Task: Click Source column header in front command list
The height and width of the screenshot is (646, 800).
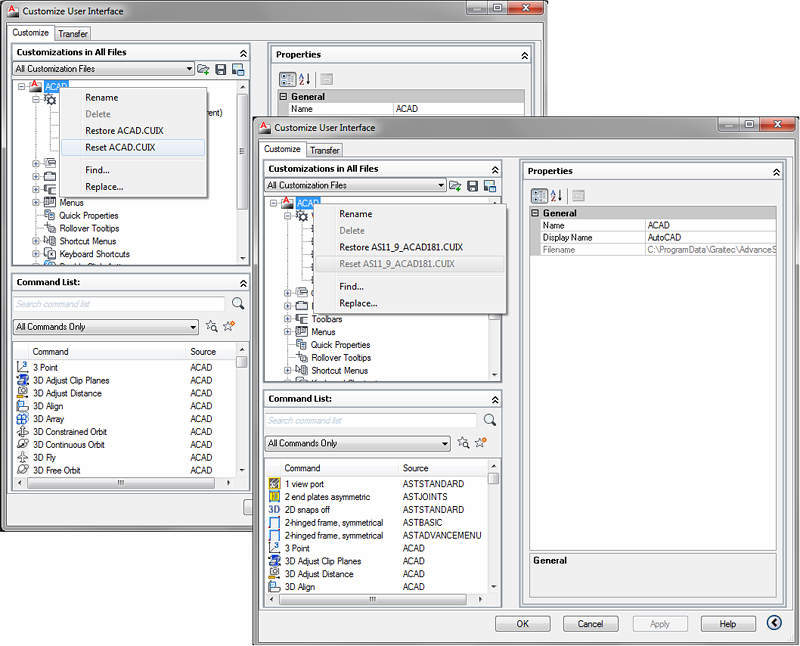Action: coord(443,468)
